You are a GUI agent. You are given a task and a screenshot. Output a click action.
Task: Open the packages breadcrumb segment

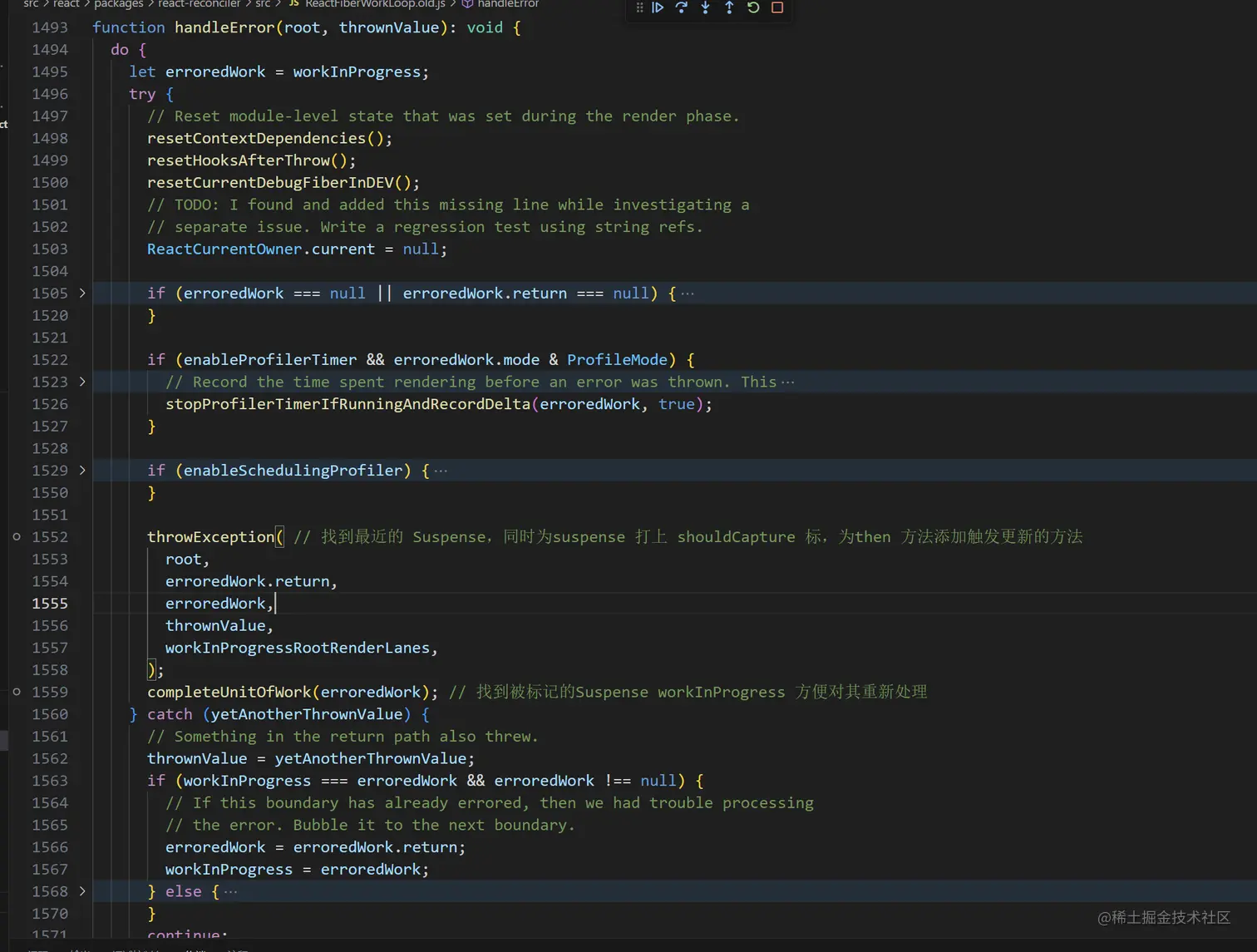119,4
